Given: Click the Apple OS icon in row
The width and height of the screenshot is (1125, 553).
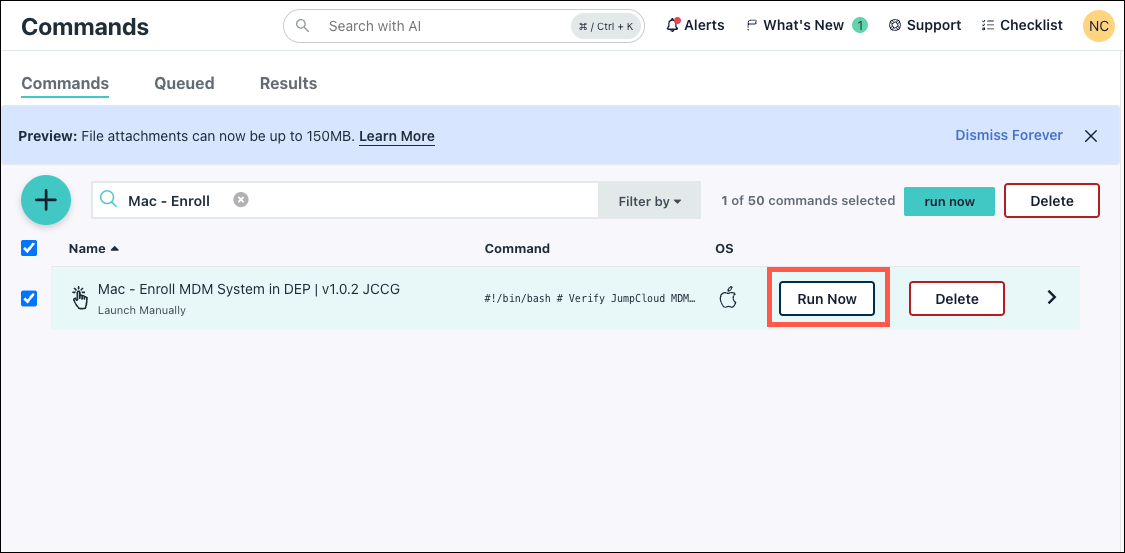Looking at the screenshot, I should click(x=728, y=297).
